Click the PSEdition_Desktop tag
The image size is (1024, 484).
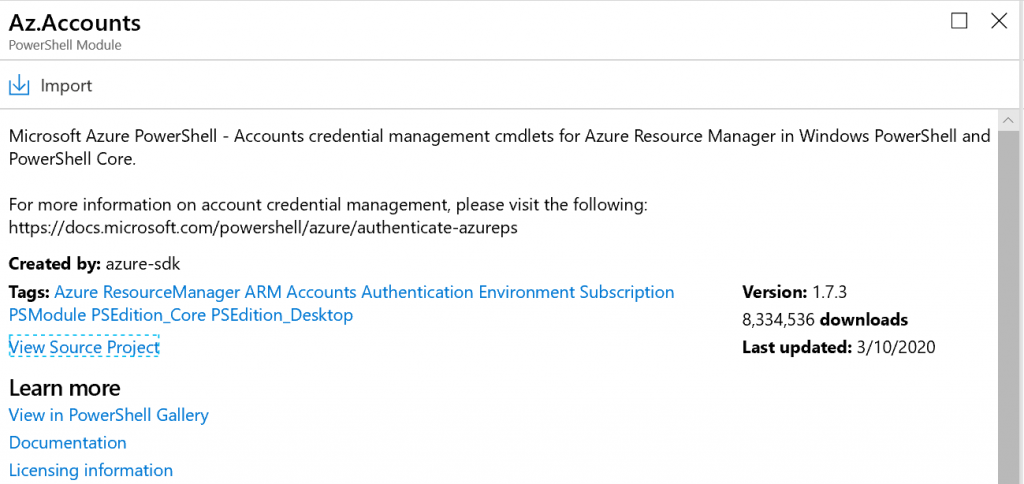pyautogui.click(x=282, y=315)
